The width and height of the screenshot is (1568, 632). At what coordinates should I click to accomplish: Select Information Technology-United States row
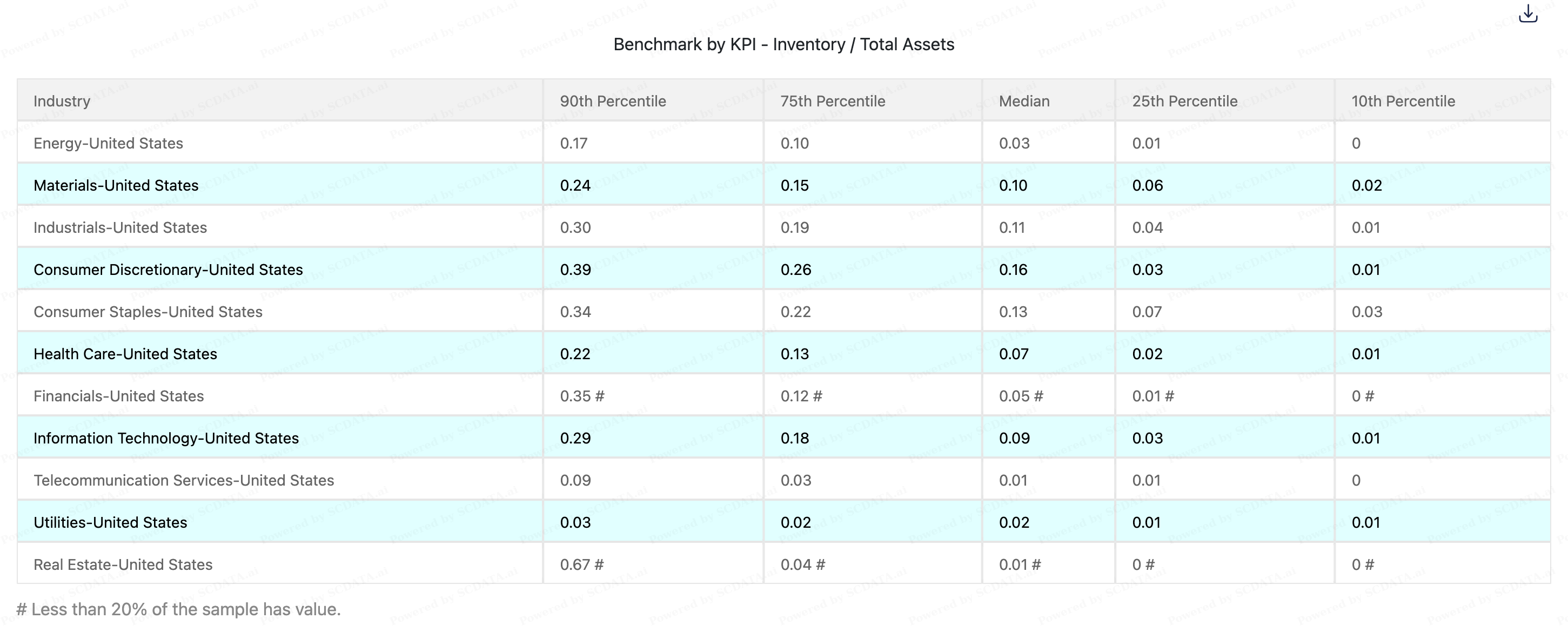coord(165,438)
